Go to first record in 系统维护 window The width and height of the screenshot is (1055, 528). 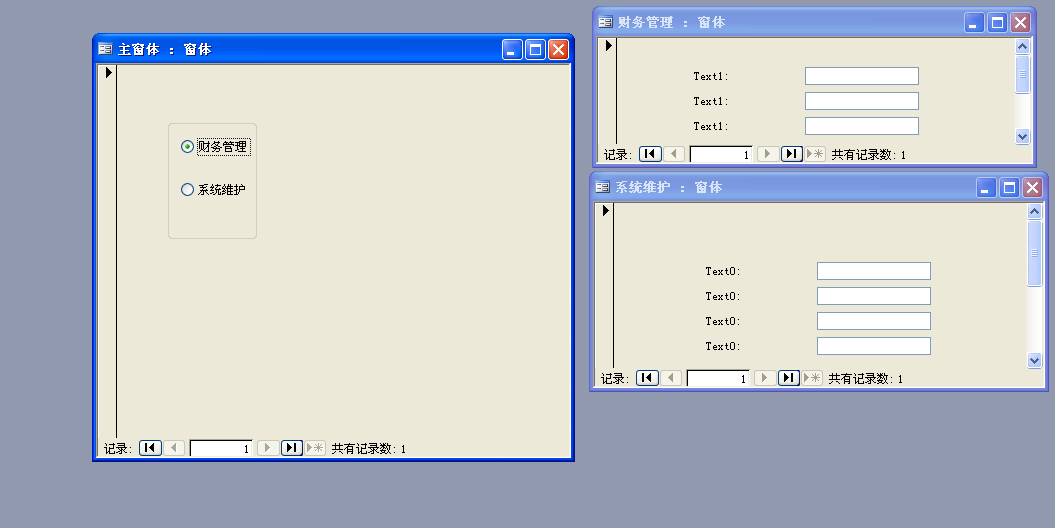647,378
